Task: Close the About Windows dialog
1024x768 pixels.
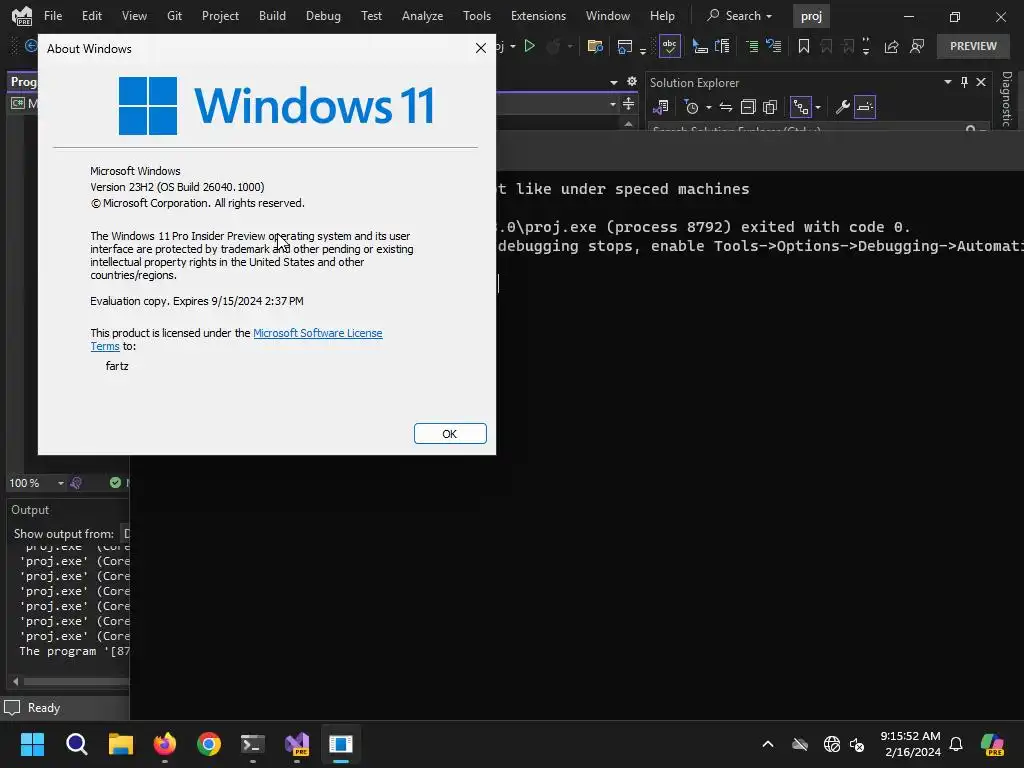Action: pos(481,48)
